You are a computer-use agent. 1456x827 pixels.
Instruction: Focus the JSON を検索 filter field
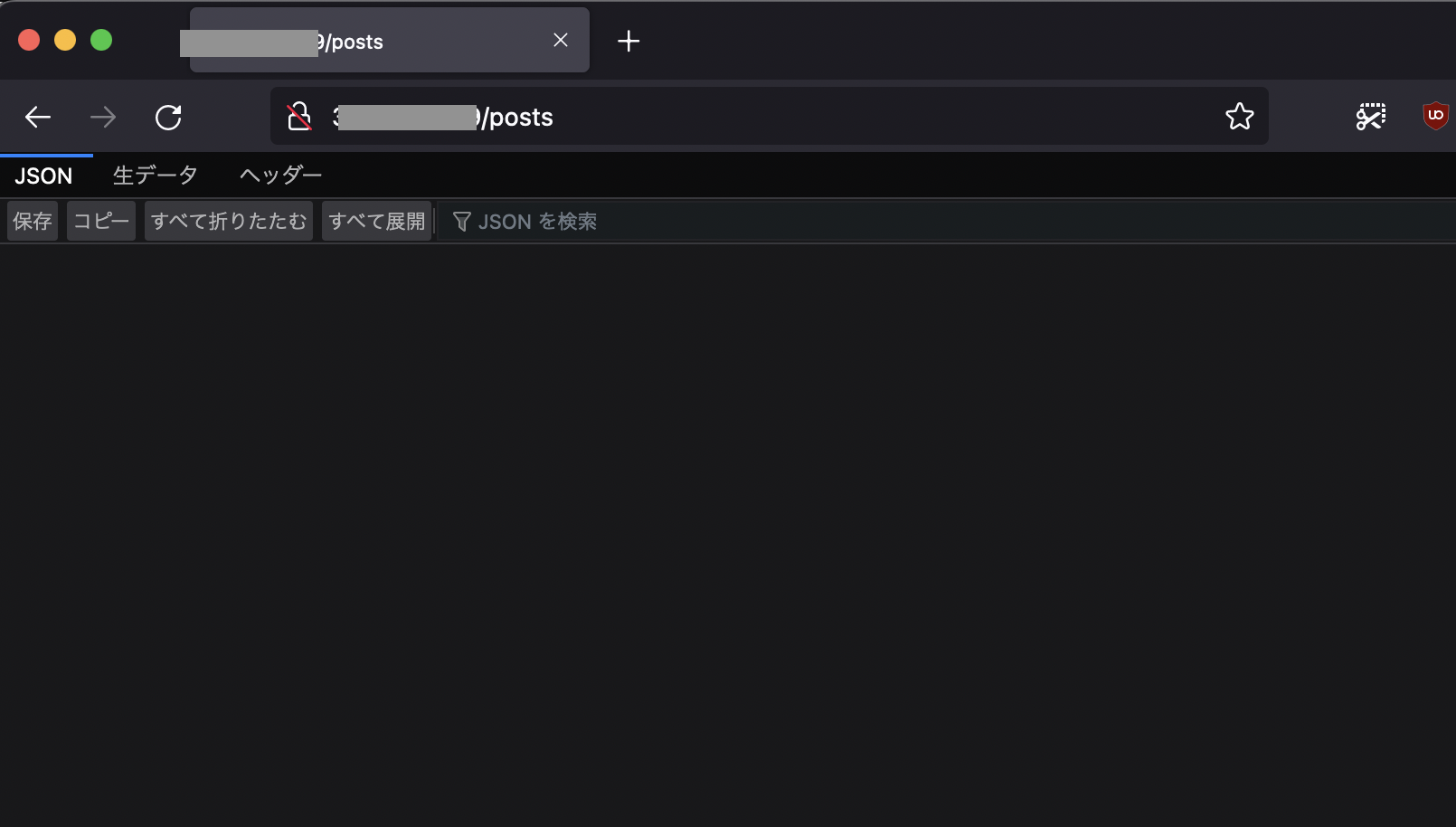(946, 222)
